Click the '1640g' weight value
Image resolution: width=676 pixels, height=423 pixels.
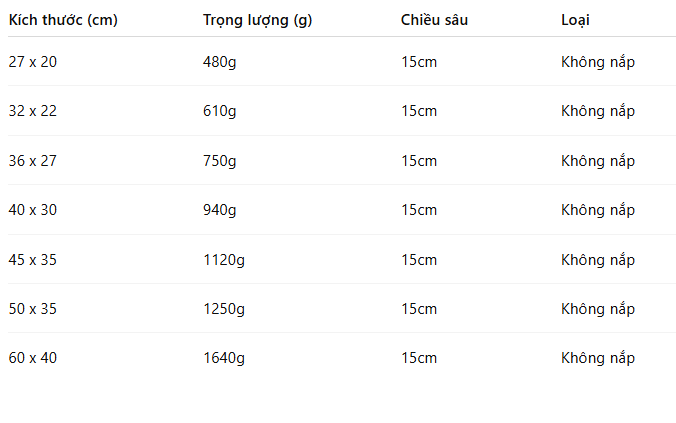click(224, 358)
